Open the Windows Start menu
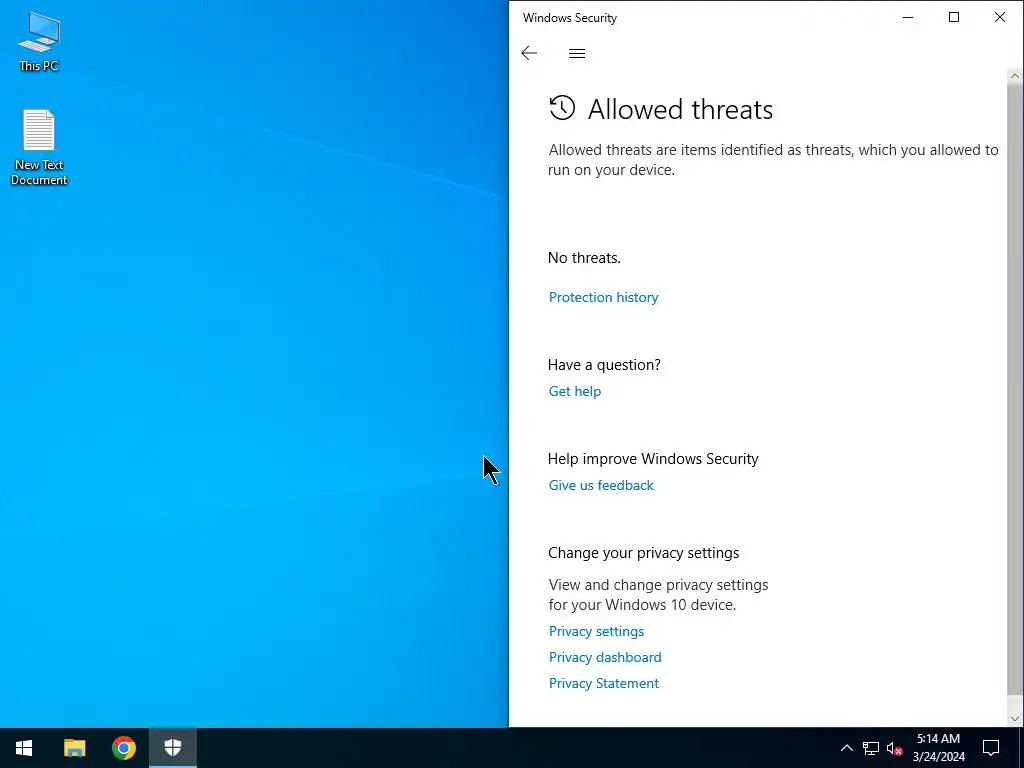The height and width of the screenshot is (768, 1024). click(24, 748)
